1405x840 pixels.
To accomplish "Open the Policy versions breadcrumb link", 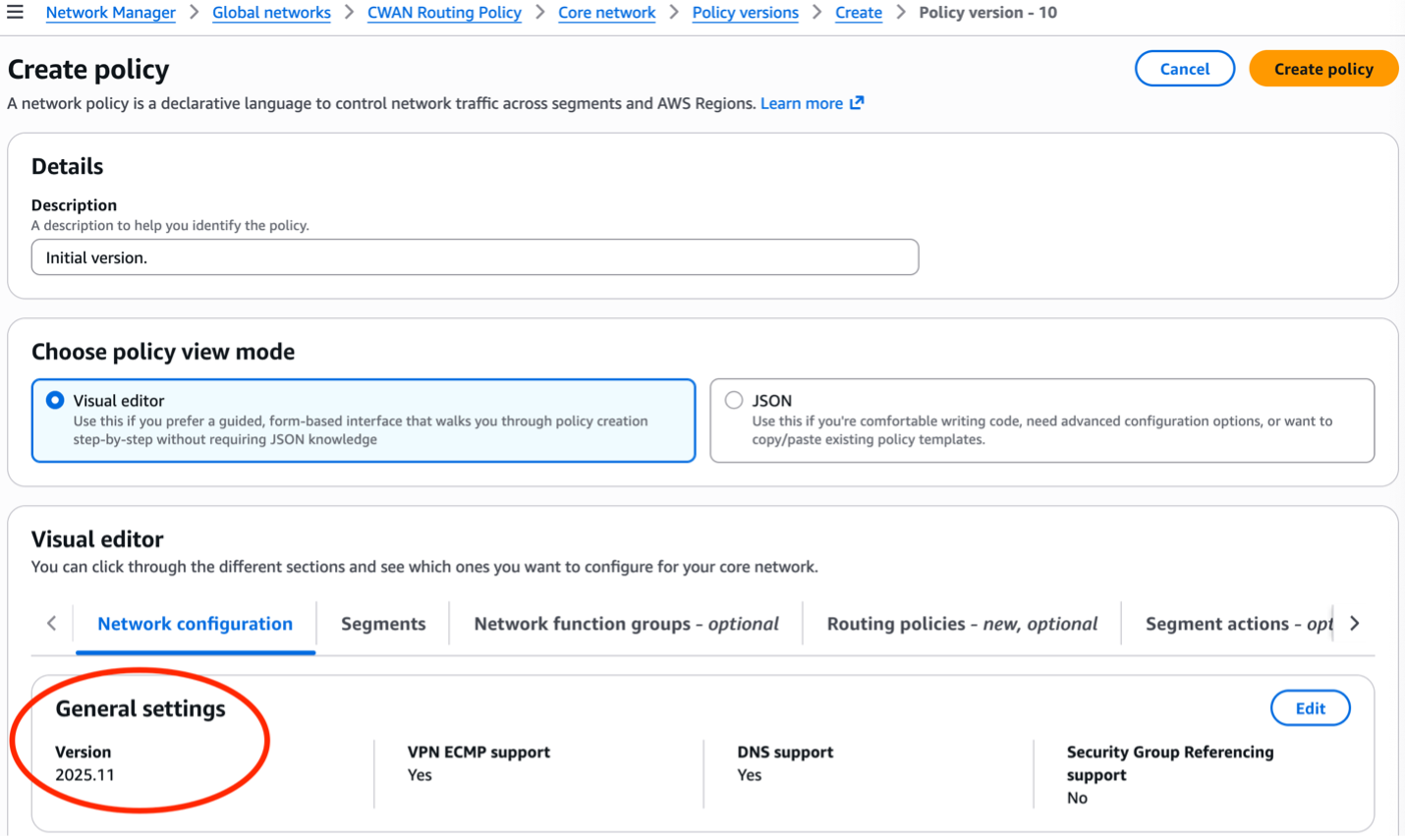I will point(745,12).
